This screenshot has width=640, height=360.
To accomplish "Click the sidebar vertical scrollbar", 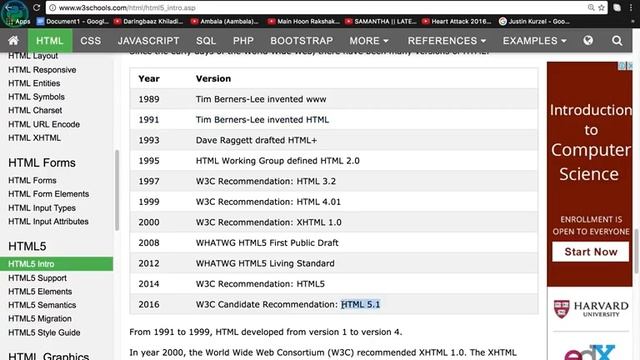I will 117,190.
